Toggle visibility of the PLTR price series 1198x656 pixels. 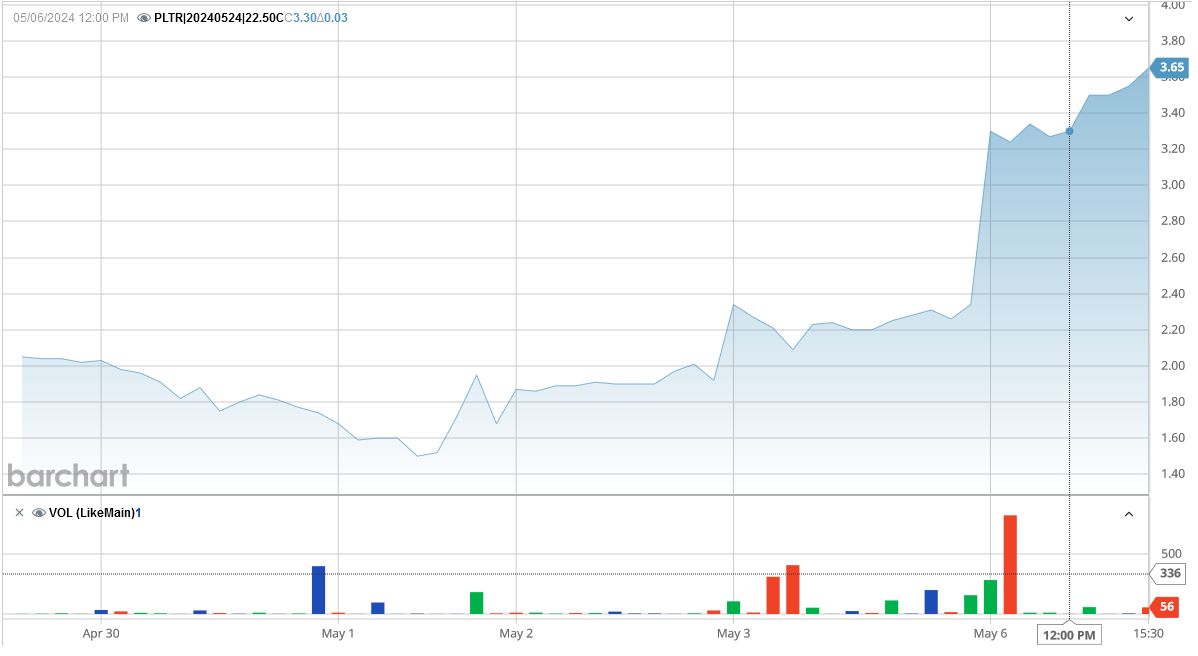click(x=144, y=18)
